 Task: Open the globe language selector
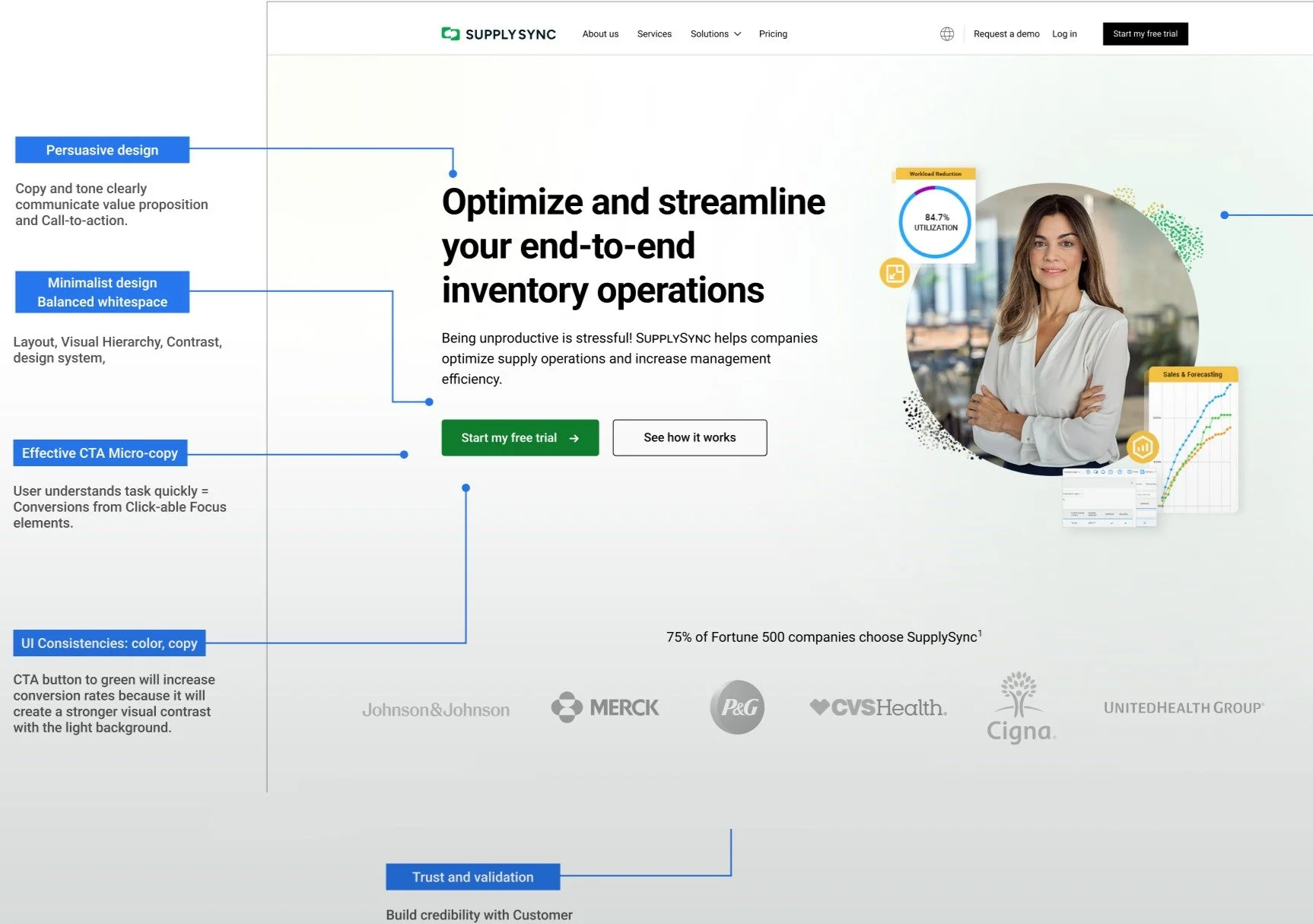(x=947, y=34)
